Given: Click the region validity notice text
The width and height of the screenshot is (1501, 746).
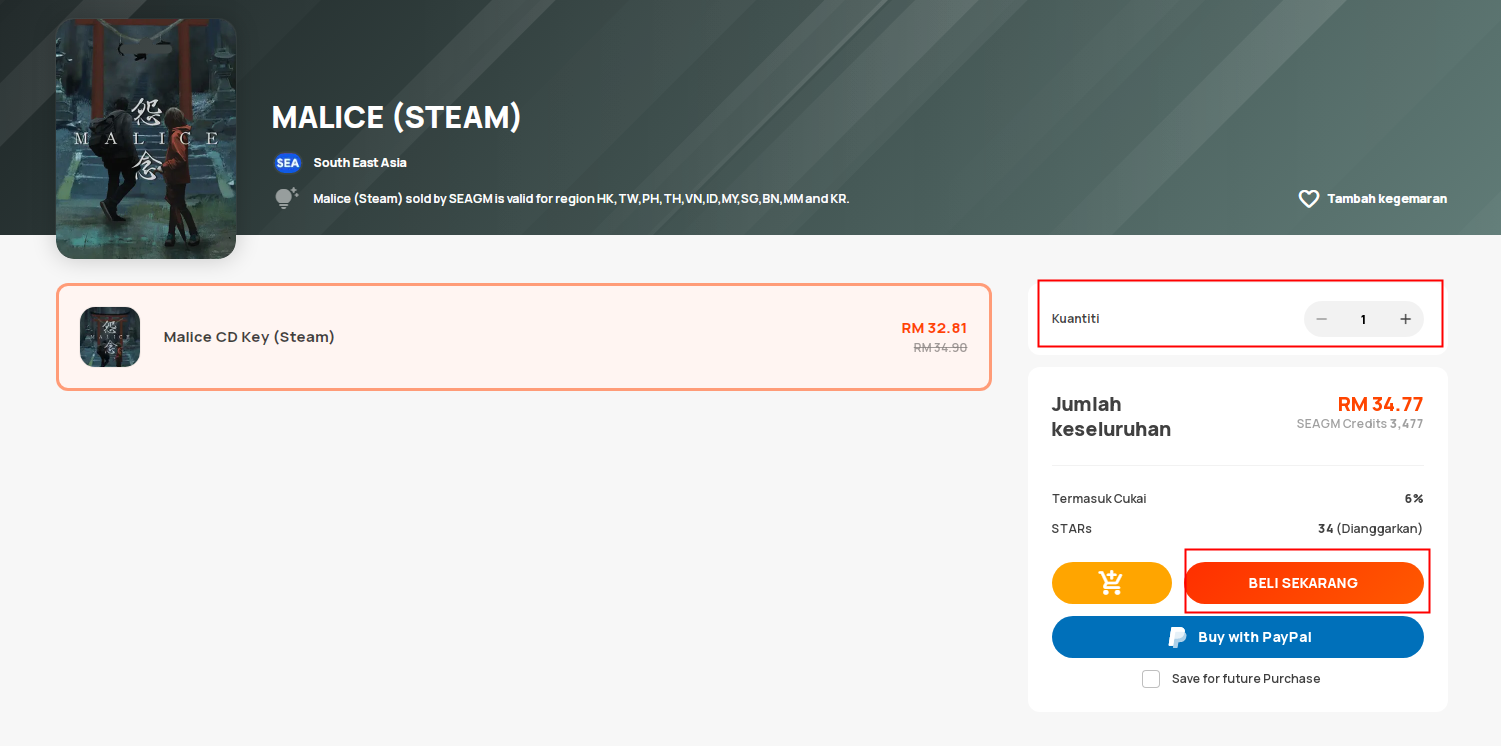Looking at the screenshot, I should tap(581, 199).
